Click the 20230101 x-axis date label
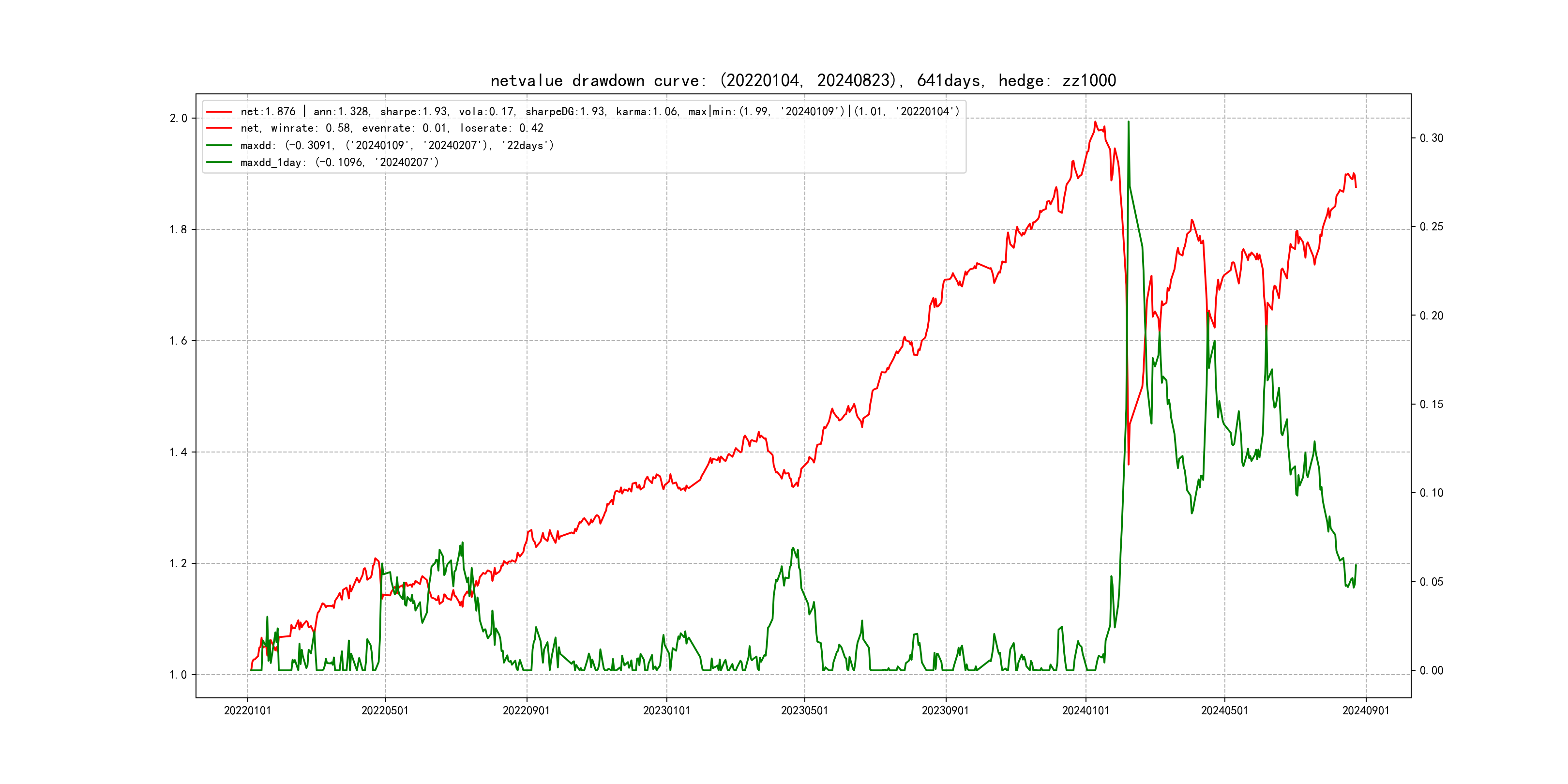The width and height of the screenshot is (1568, 784). (x=666, y=710)
